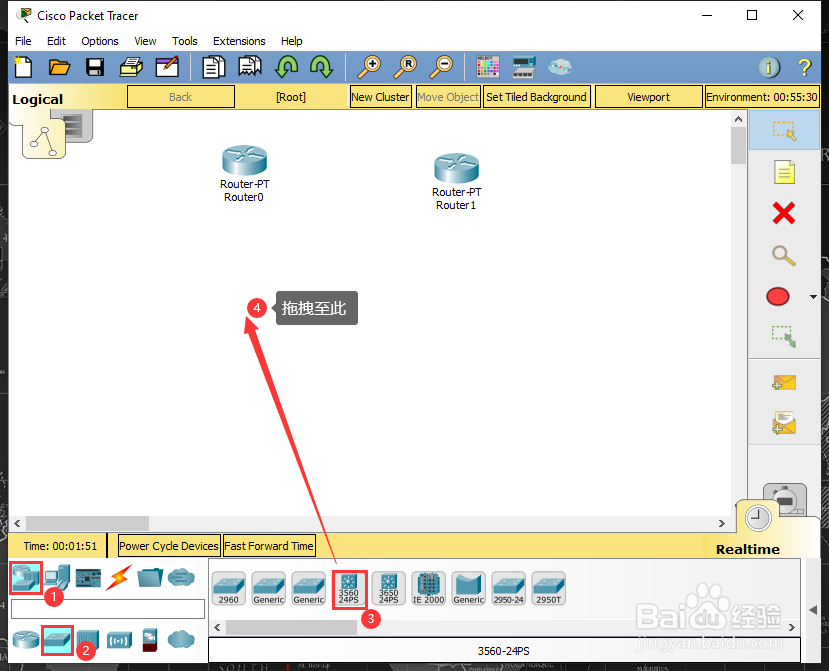The height and width of the screenshot is (671, 829).
Task: Select the Resize Shape tool
Action: point(784,336)
